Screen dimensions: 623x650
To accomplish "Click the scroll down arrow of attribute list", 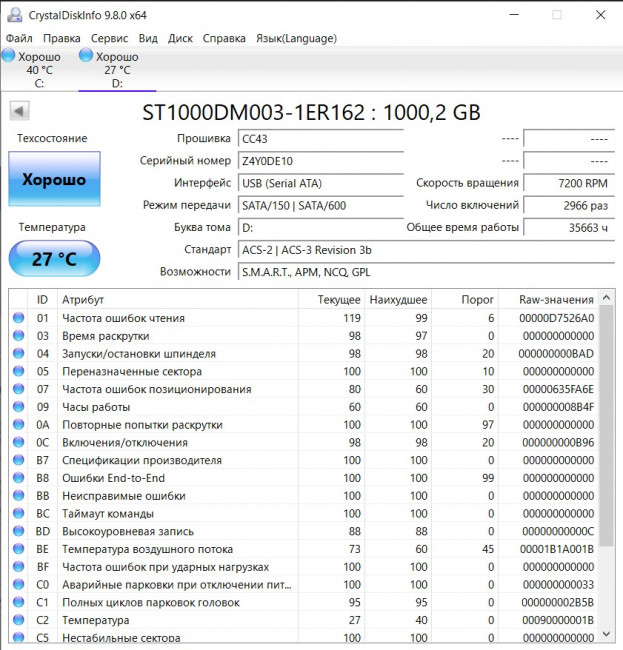I will click(606, 634).
